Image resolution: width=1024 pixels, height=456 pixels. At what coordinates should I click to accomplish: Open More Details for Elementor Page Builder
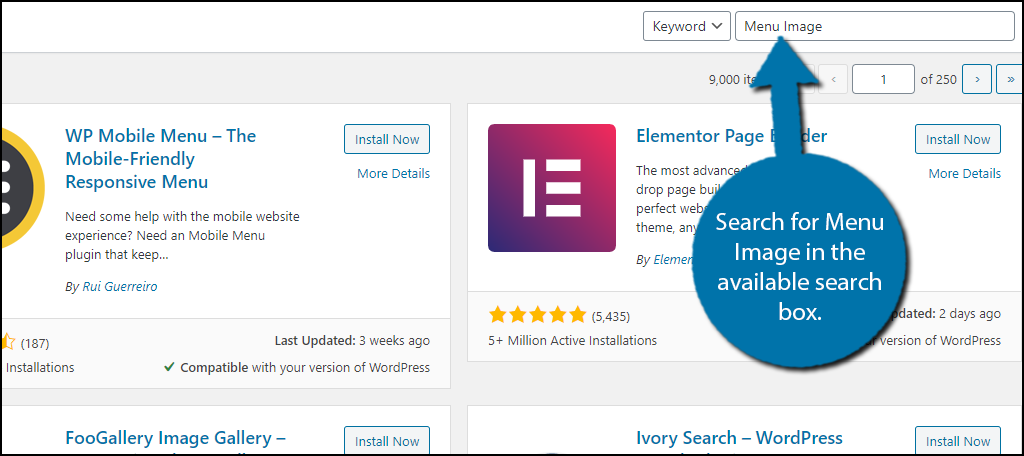click(x=964, y=174)
